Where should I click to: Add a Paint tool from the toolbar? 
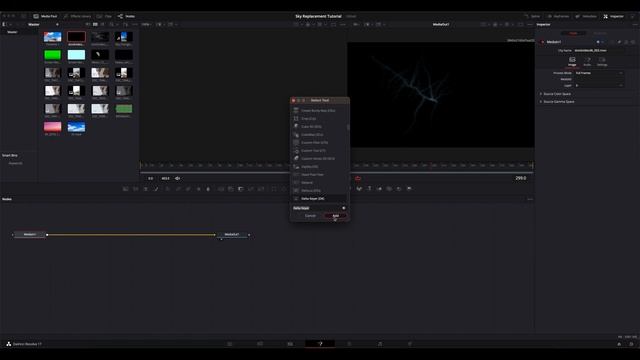(156, 189)
